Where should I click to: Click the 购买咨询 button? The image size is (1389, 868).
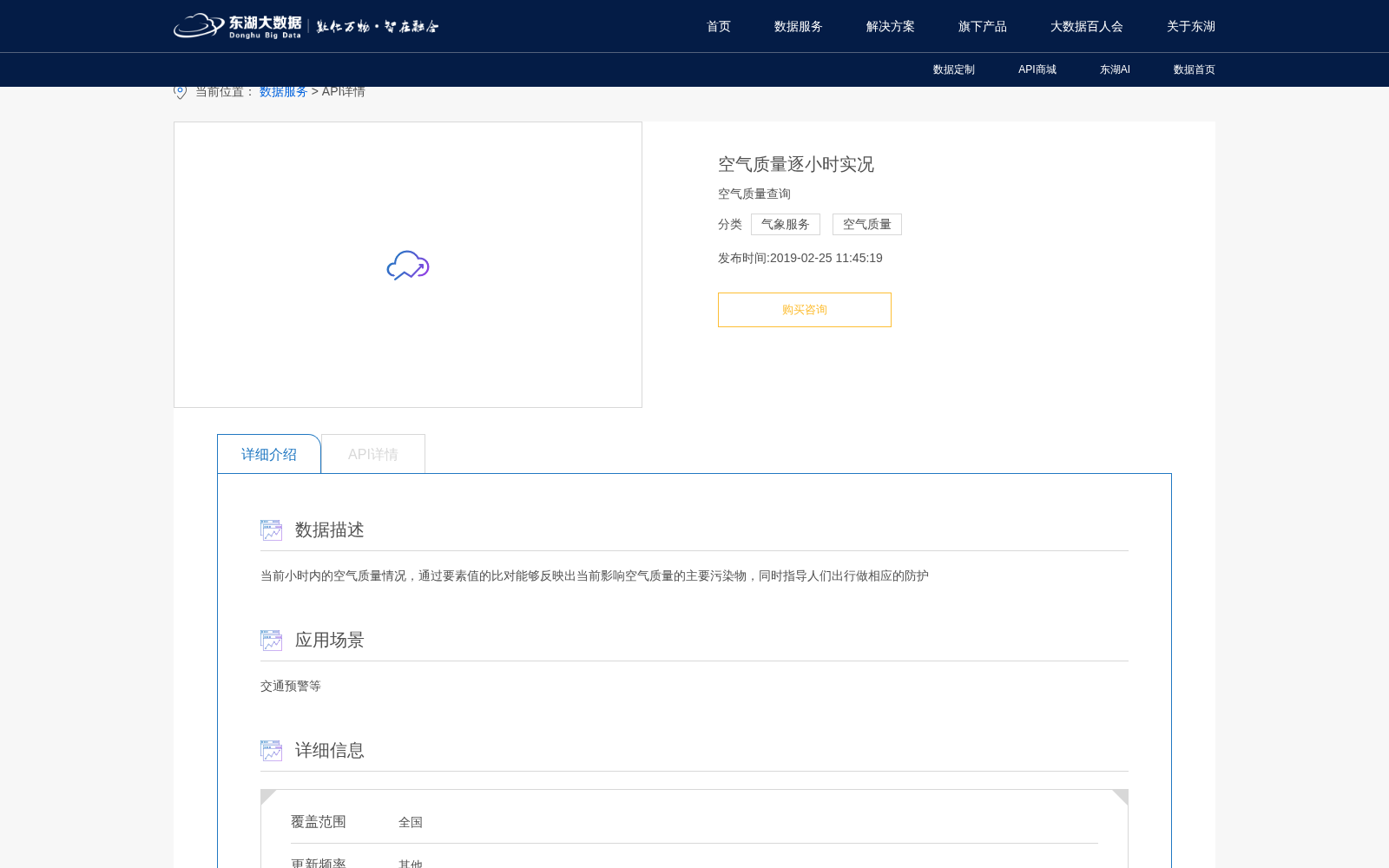[805, 310]
